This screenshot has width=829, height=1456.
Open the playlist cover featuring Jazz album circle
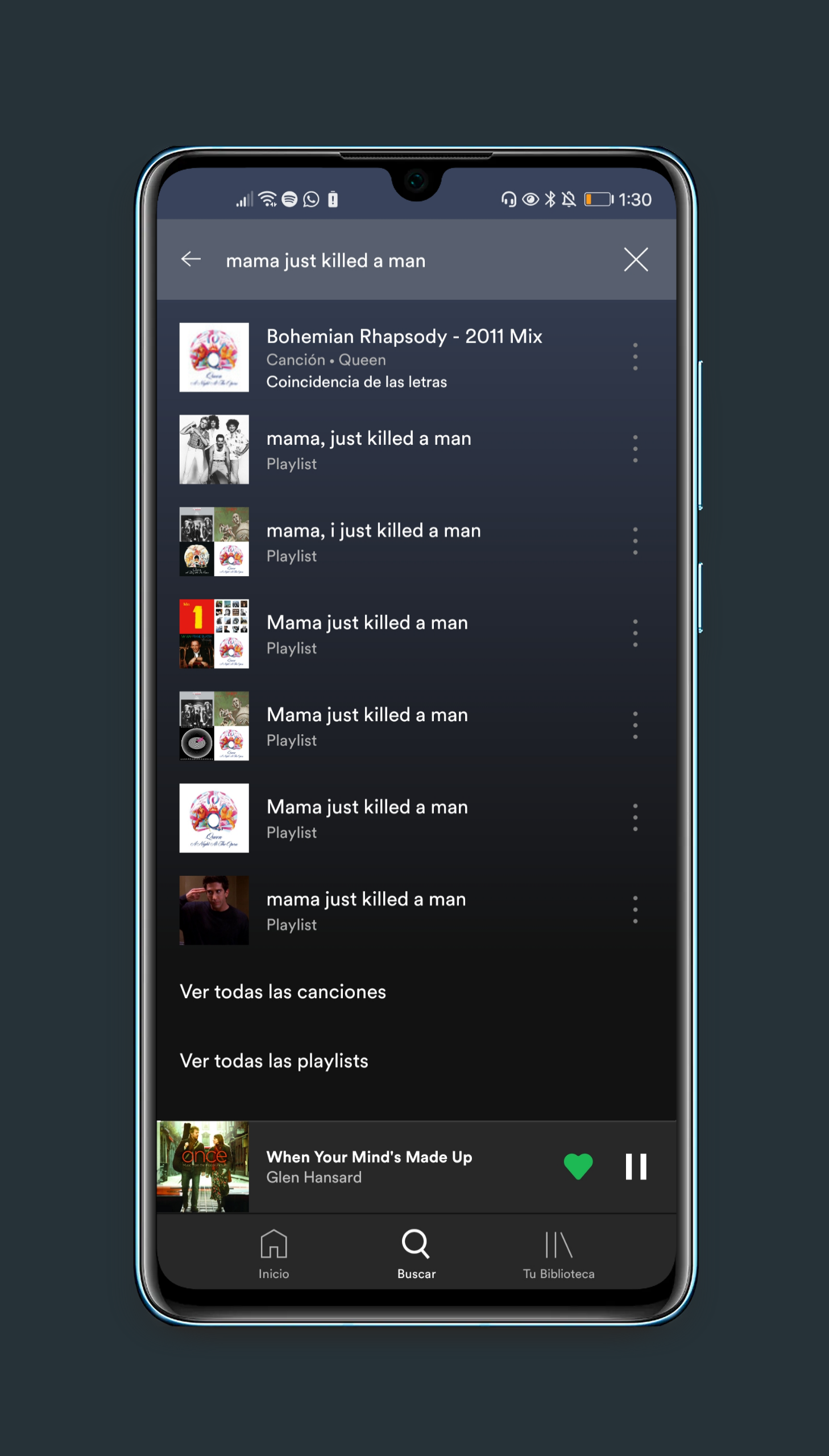214,726
